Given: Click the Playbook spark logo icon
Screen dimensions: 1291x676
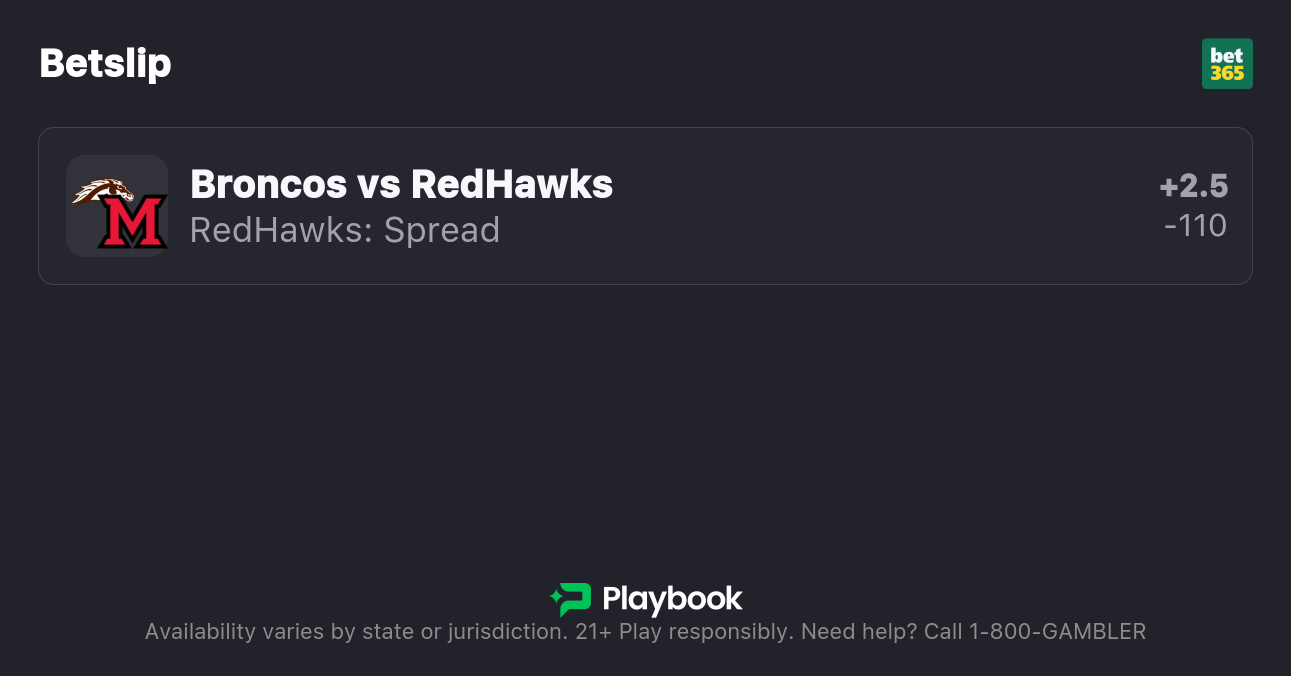Looking at the screenshot, I should coord(569,600).
